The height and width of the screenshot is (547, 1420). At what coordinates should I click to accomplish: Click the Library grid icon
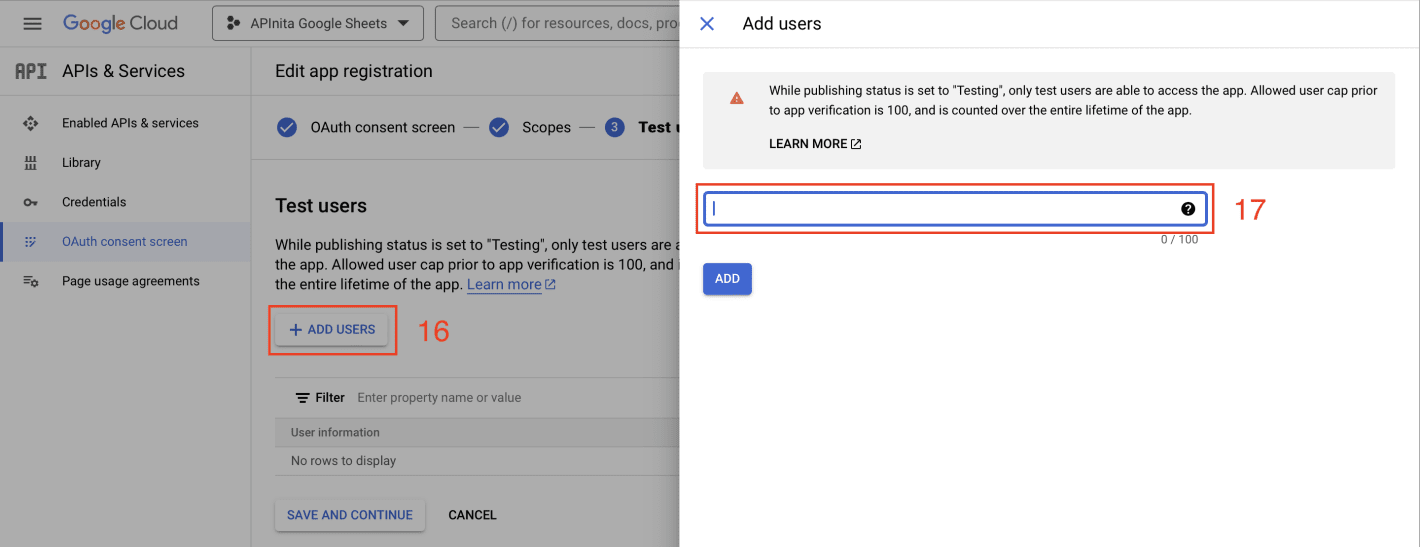point(30,162)
